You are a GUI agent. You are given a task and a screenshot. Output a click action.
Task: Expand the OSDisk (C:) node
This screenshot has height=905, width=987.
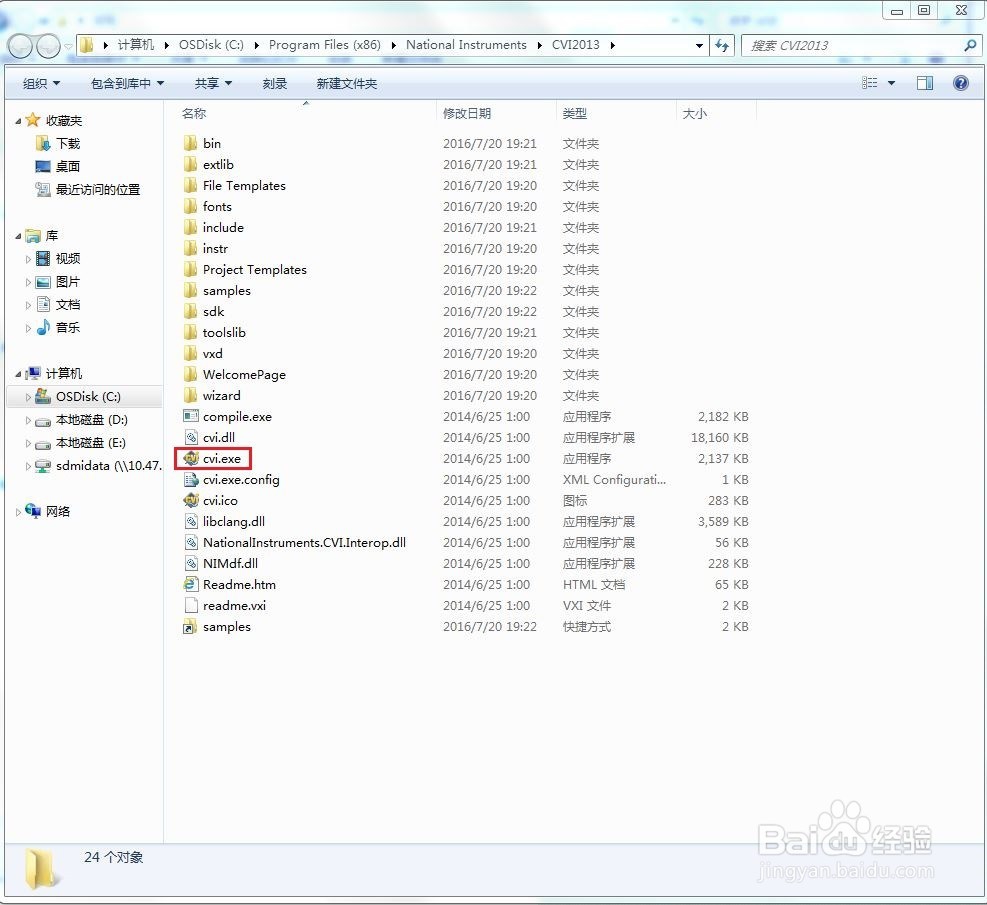[x=28, y=397]
